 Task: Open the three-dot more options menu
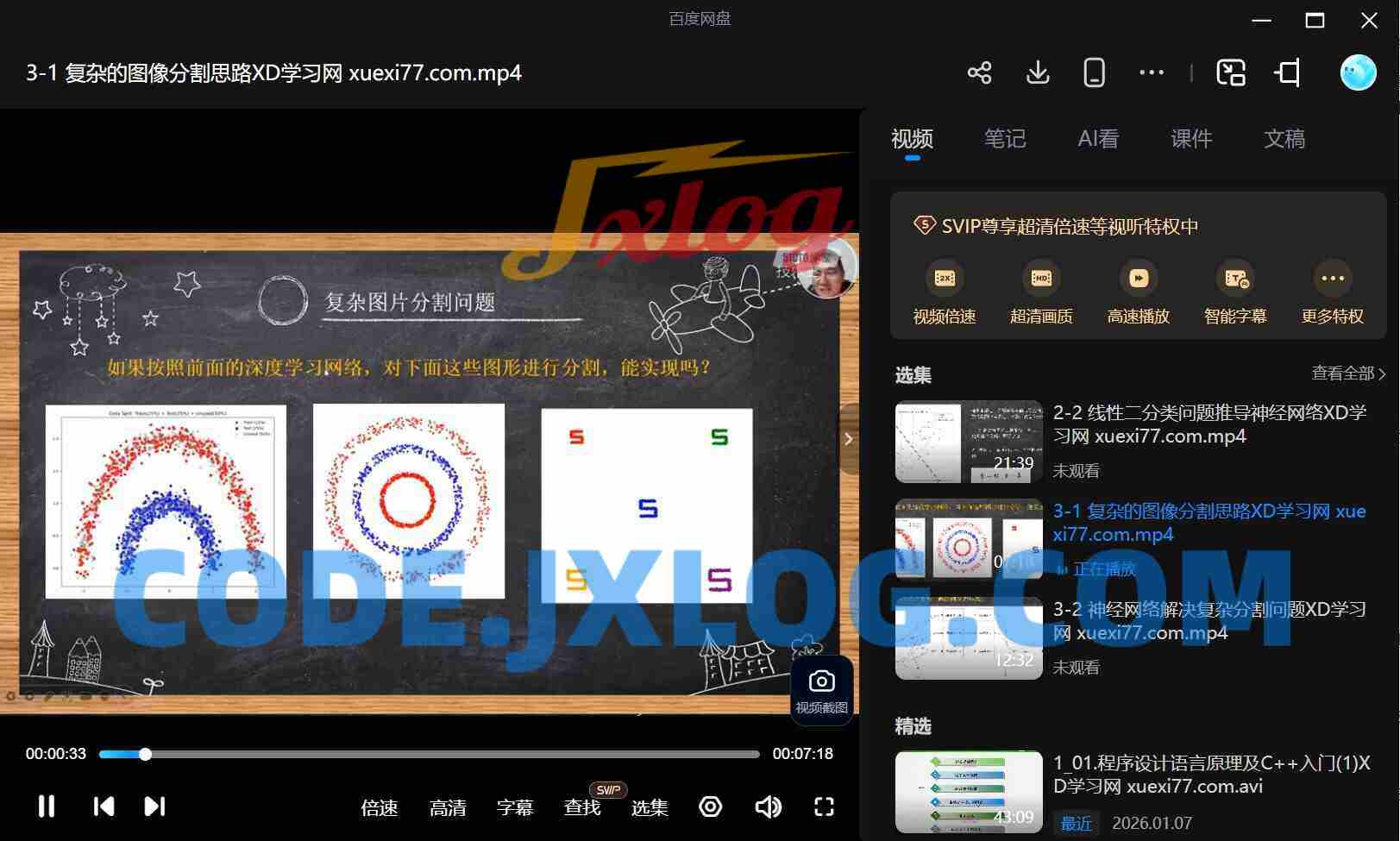coord(1152,72)
